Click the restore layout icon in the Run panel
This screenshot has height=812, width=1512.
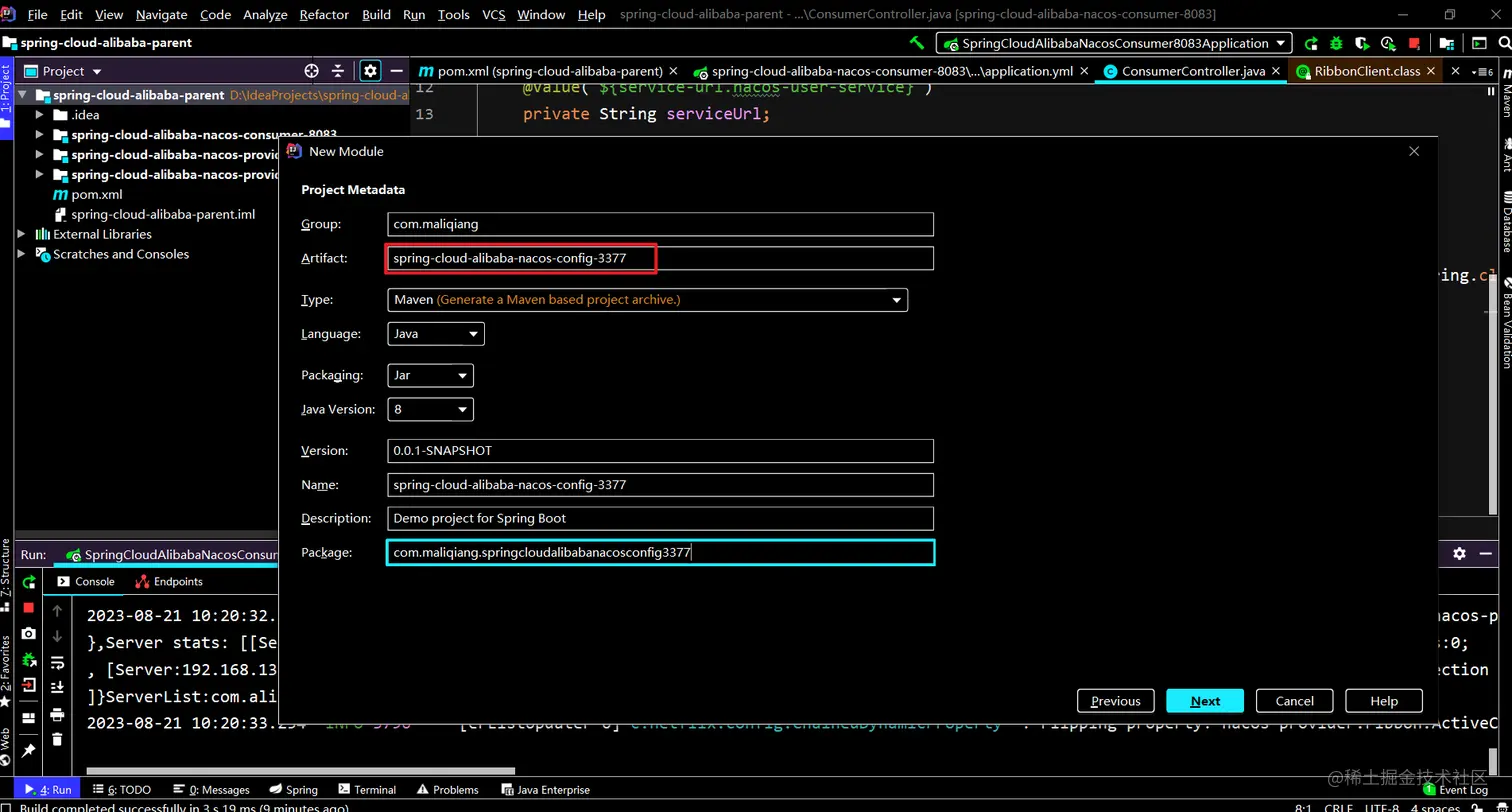tap(29, 717)
